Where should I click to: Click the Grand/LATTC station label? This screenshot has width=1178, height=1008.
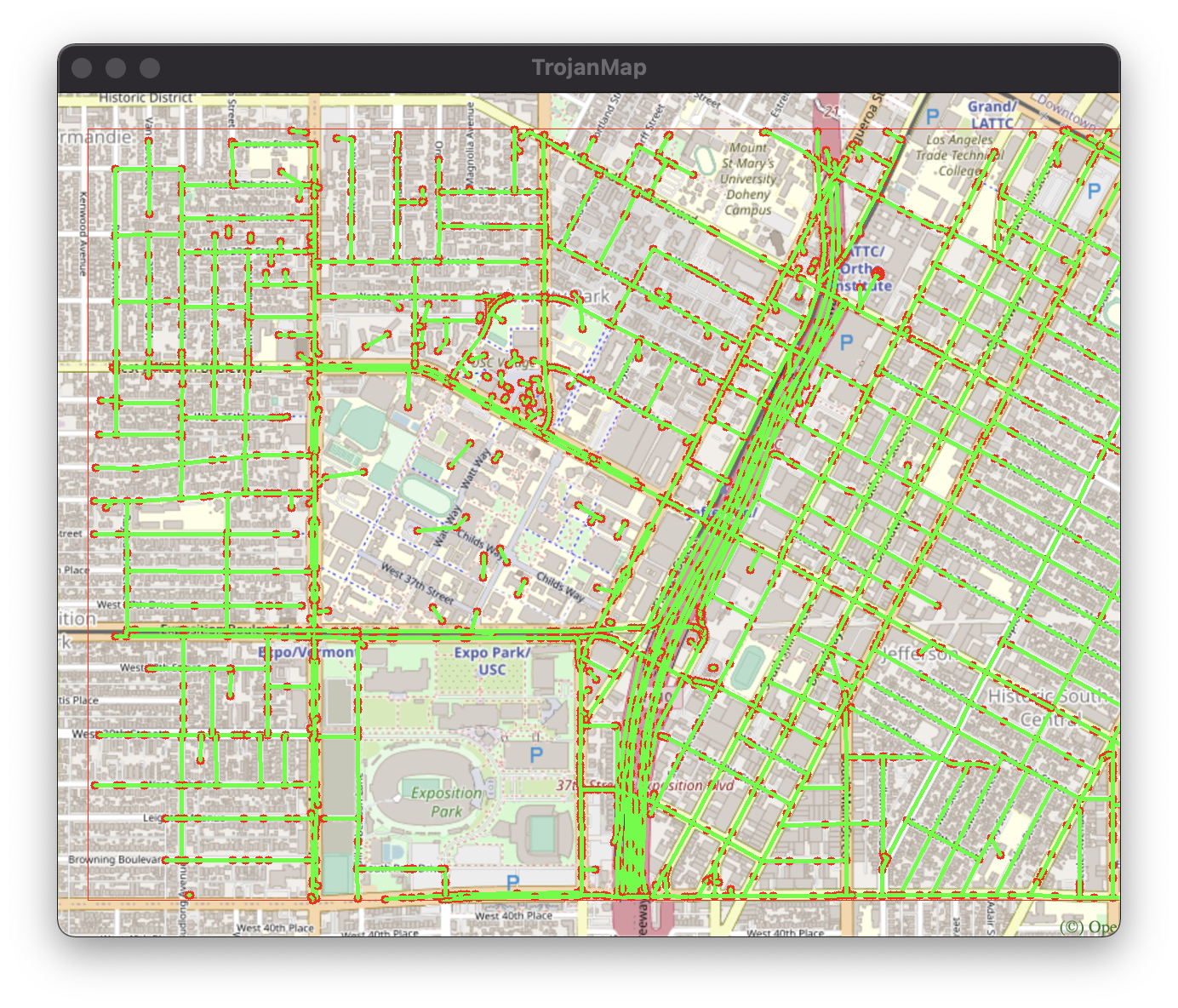coord(992,115)
